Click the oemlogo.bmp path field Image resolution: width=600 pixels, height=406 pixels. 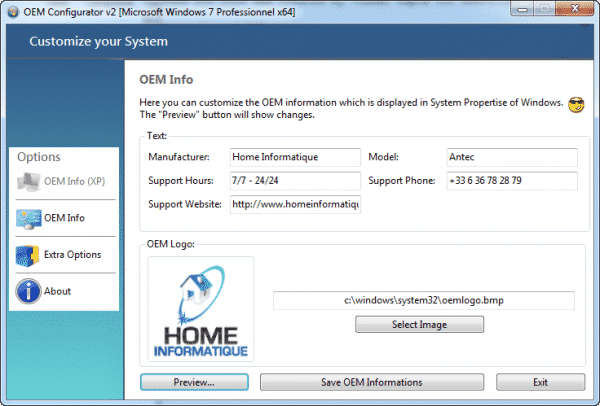tap(424, 300)
